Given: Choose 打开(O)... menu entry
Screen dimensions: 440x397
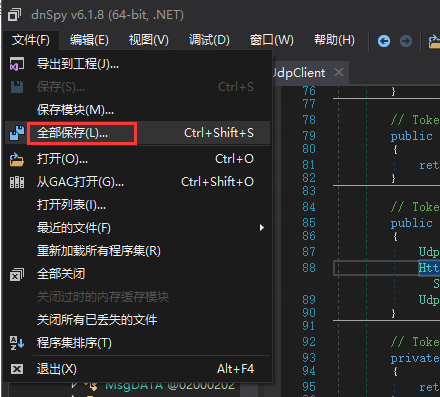Looking at the screenshot, I should point(137,159).
